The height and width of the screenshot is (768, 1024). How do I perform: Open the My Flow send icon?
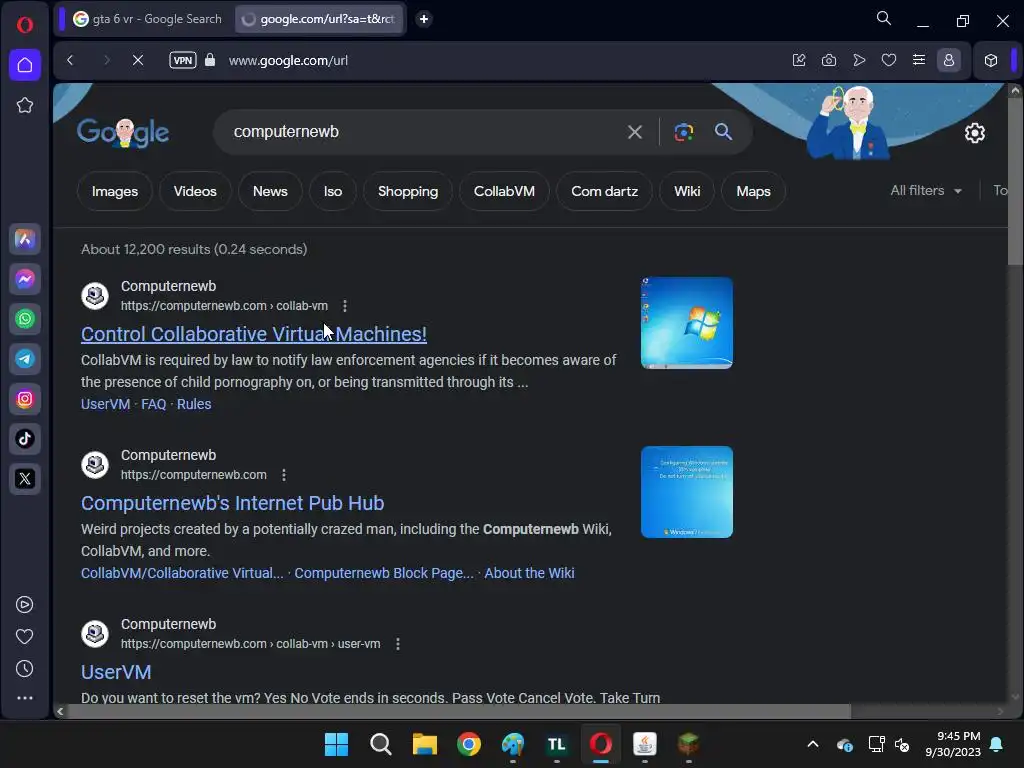pos(859,60)
